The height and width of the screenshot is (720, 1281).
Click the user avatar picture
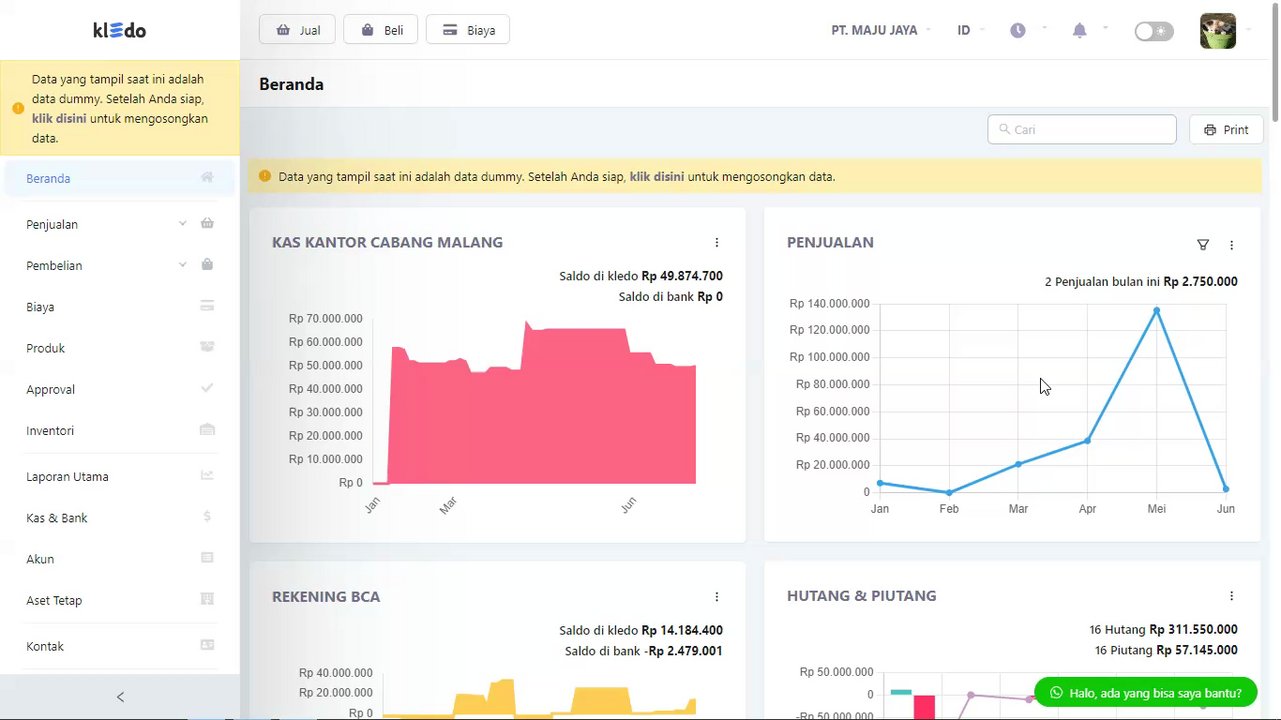(1218, 31)
